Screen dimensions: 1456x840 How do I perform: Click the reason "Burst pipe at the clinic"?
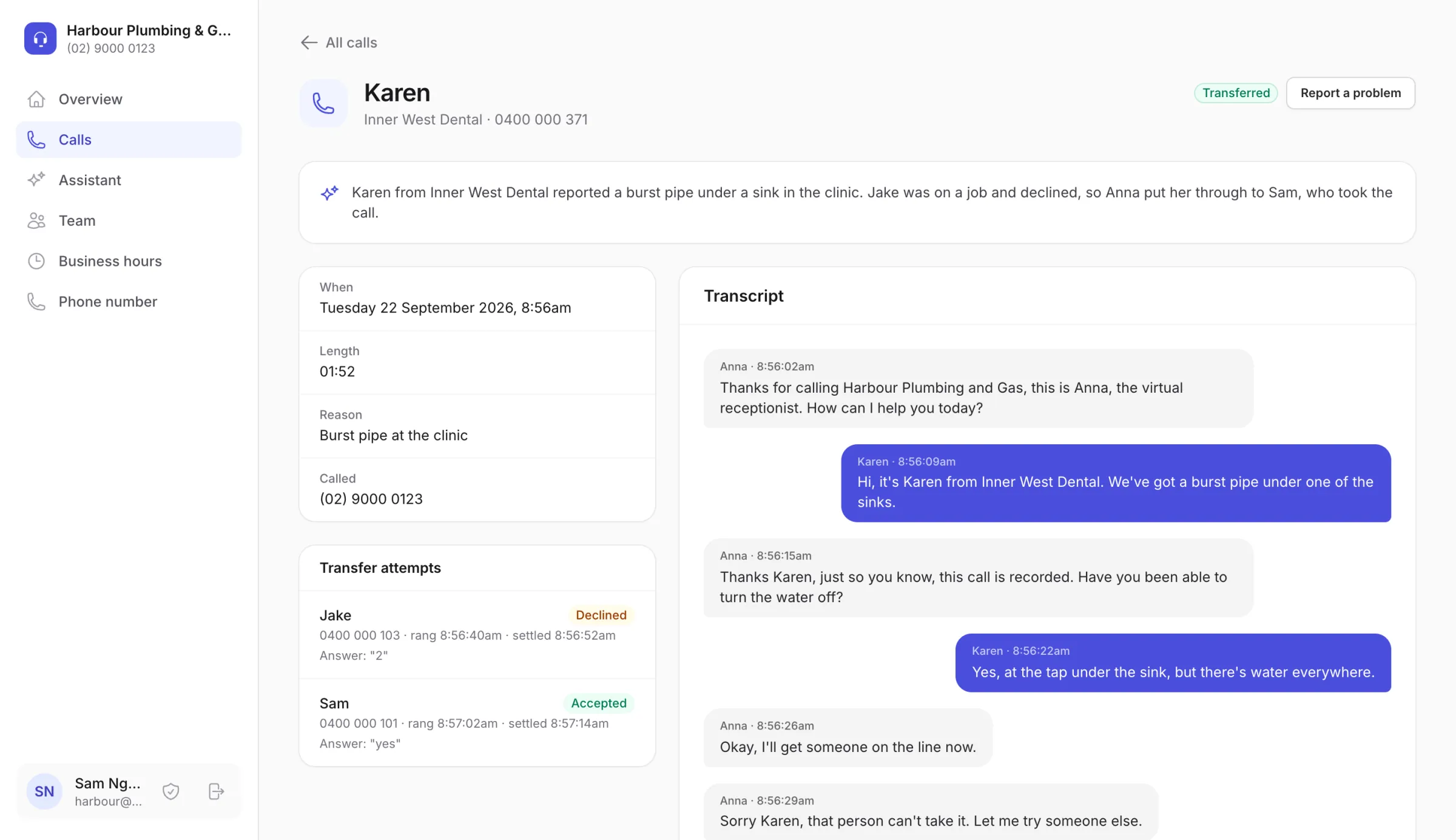(394, 435)
